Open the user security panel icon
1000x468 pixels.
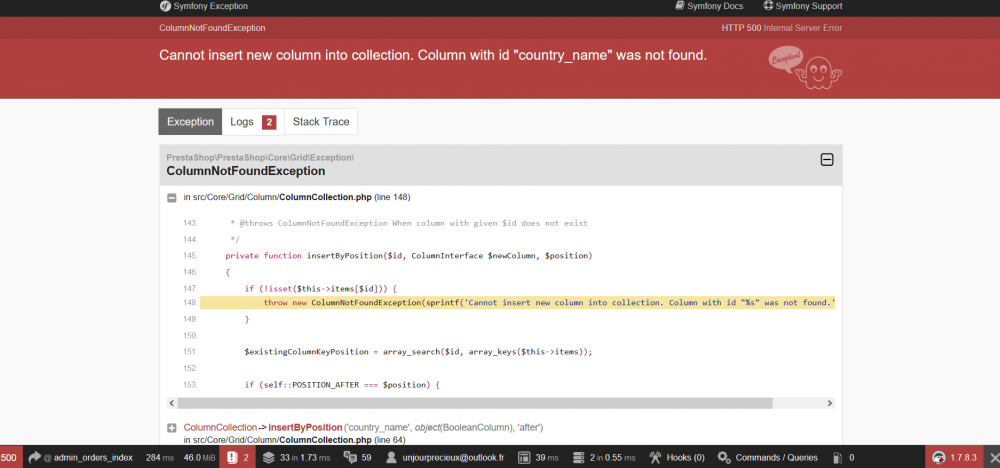point(392,457)
